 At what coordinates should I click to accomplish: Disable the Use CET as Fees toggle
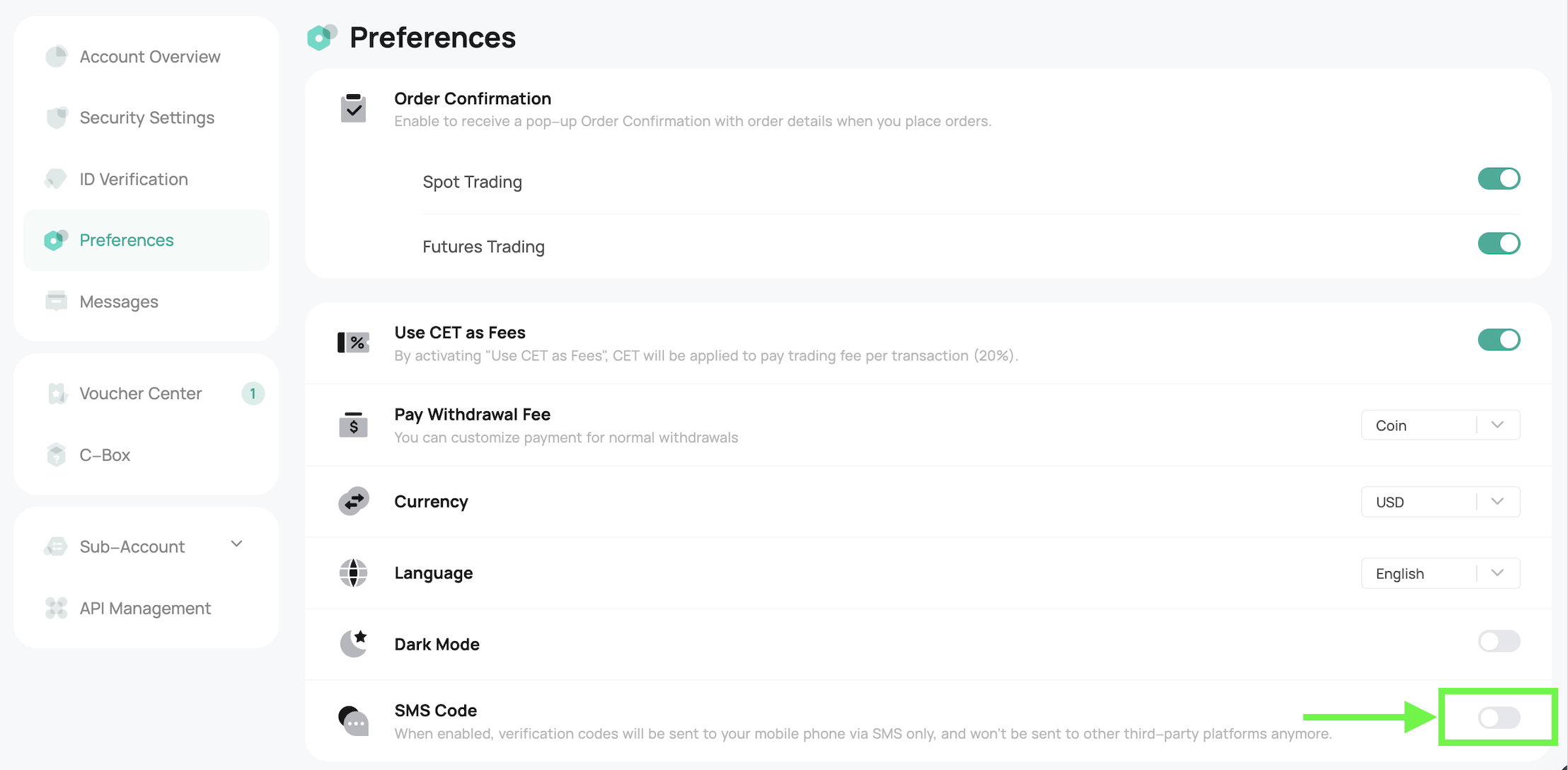(x=1499, y=340)
